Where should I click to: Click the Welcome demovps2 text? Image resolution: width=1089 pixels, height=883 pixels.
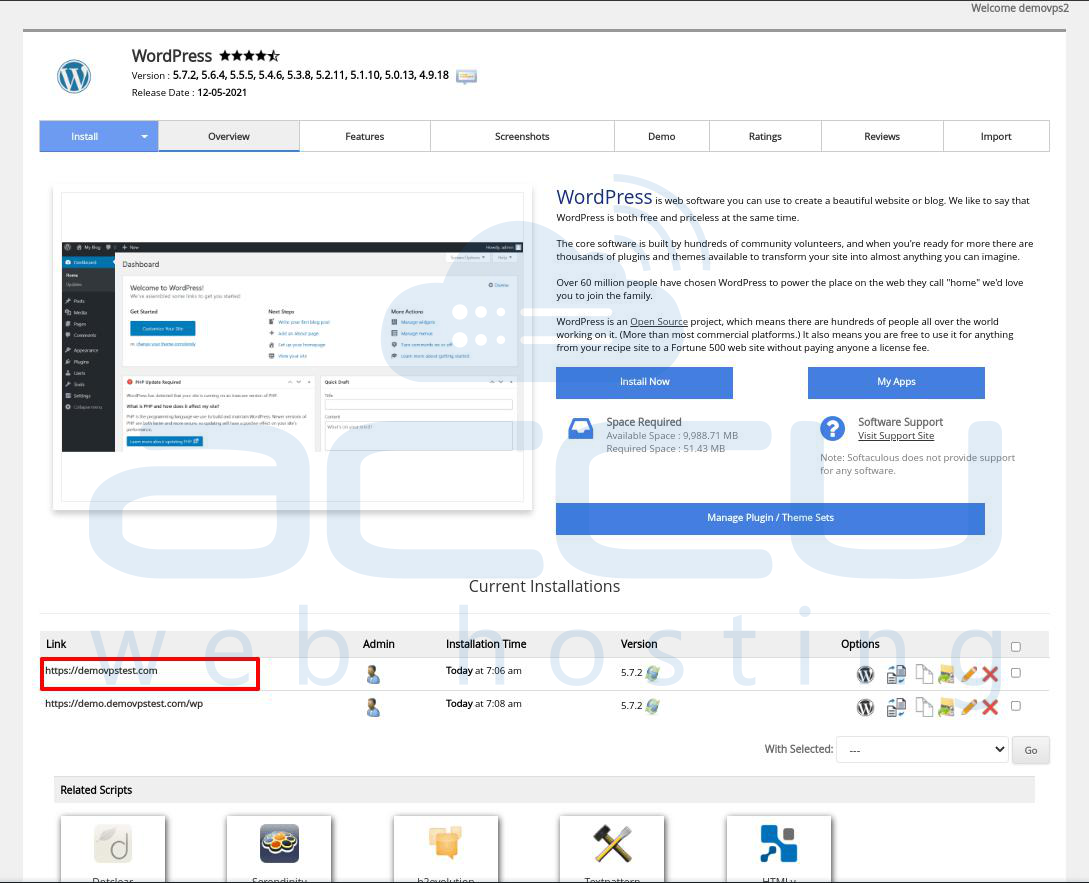click(x=1020, y=8)
